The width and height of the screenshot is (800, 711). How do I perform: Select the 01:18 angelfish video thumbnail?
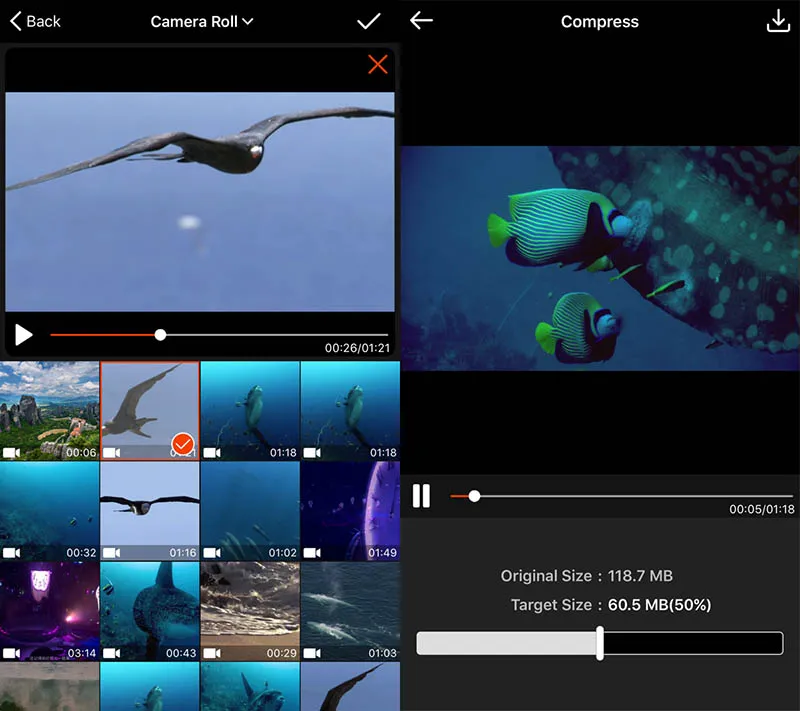(251, 410)
